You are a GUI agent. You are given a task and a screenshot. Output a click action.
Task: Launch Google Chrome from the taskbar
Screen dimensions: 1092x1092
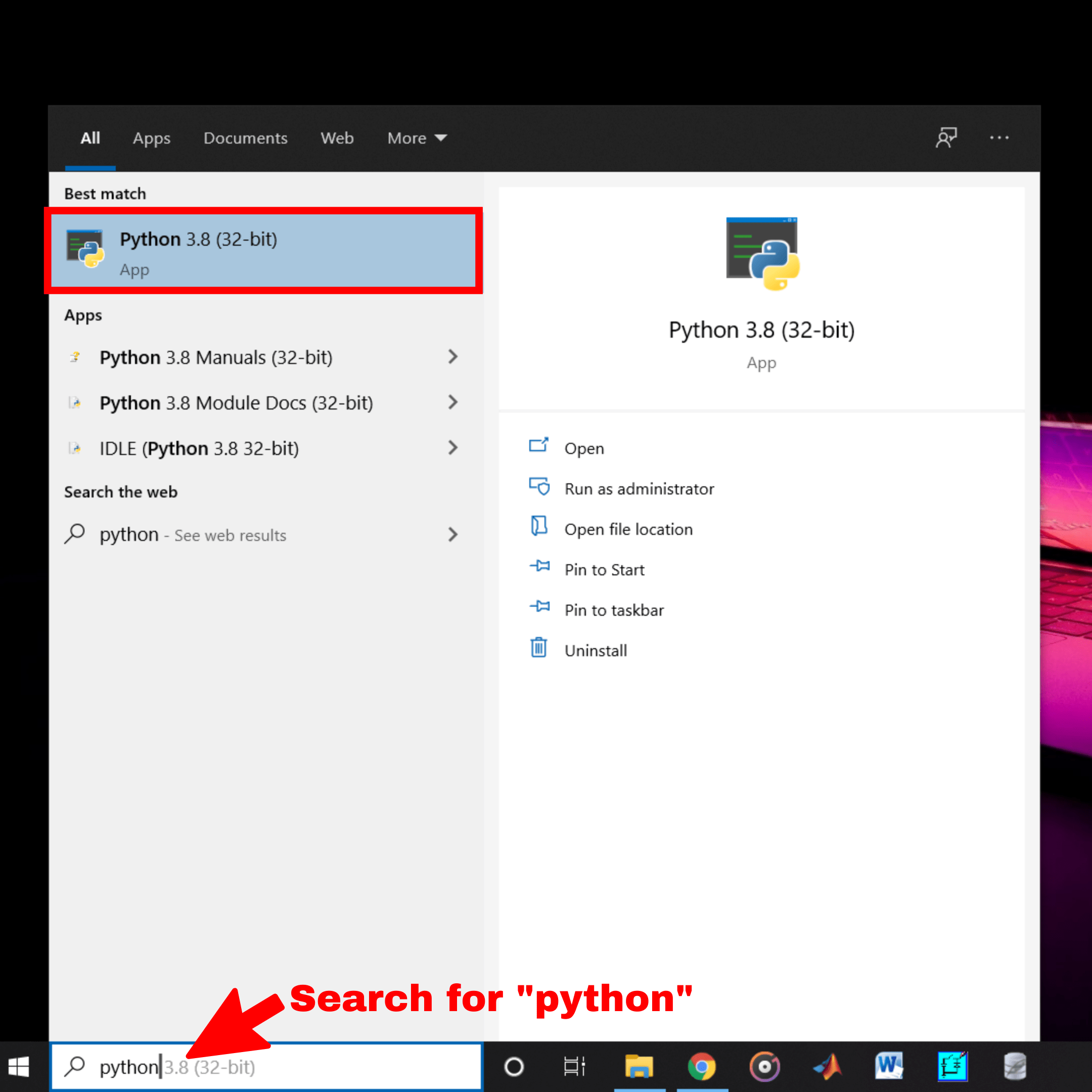coord(702,1066)
